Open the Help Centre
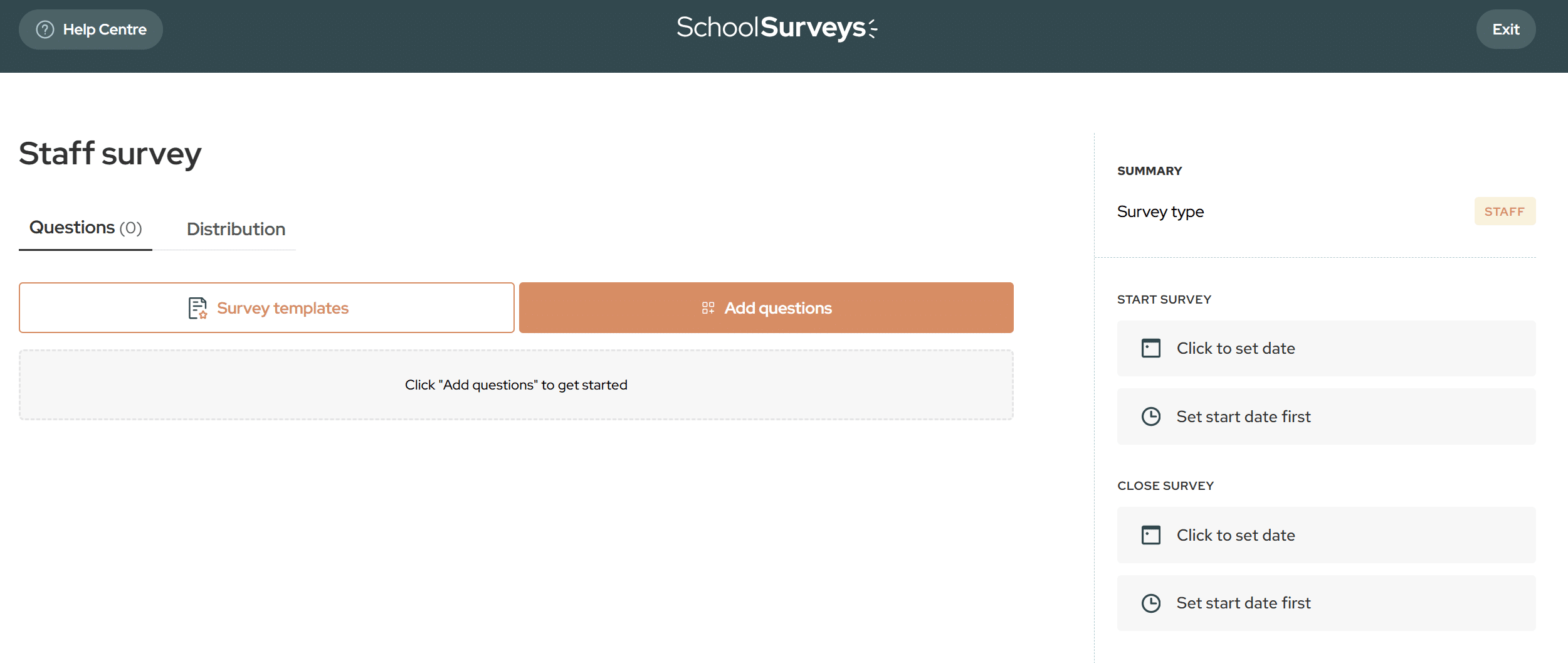The width and height of the screenshot is (1568, 663). pos(91,29)
